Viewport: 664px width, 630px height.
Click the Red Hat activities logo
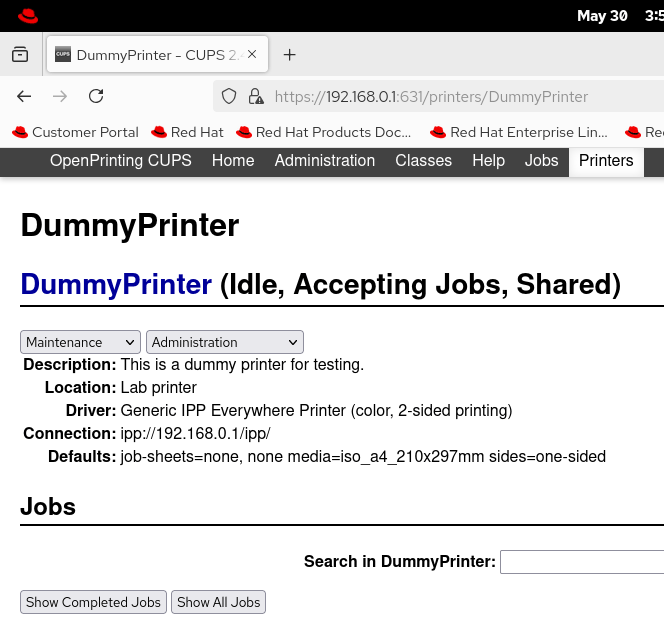(28, 16)
